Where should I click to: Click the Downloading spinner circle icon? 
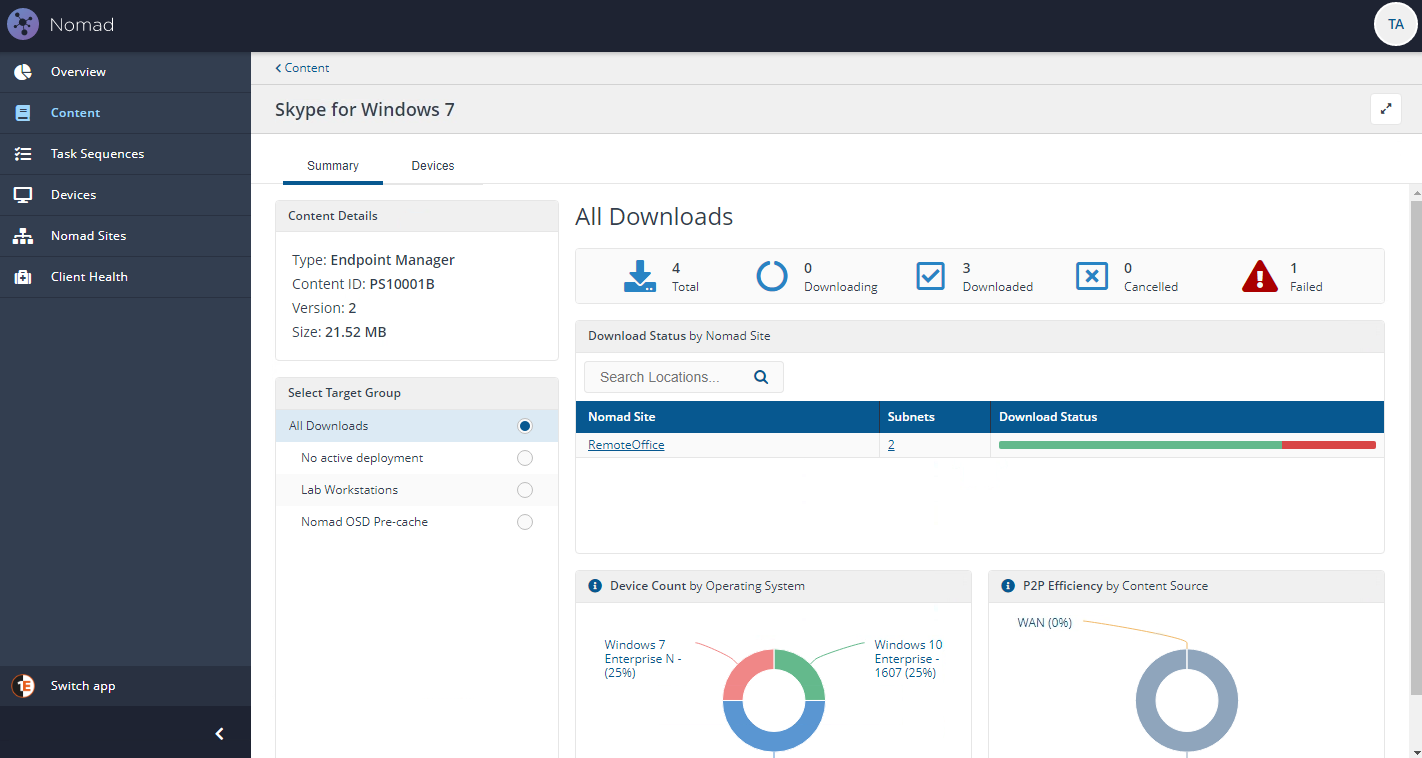click(x=772, y=276)
